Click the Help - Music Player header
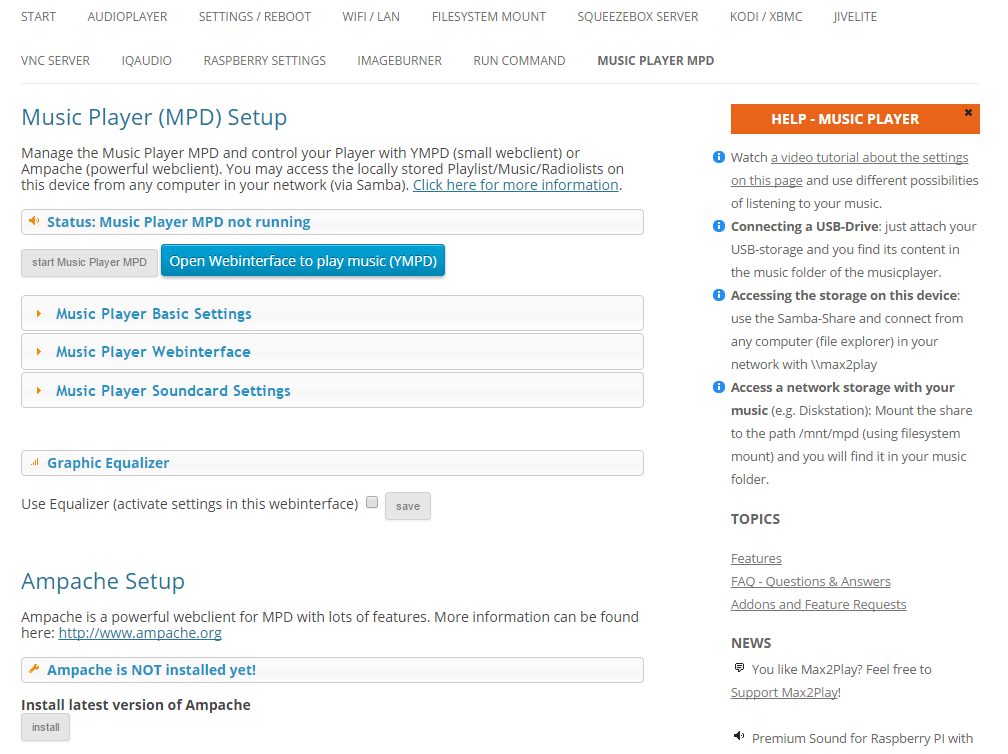This screenshot has width=1008, height=754. [x=855, y=119]
